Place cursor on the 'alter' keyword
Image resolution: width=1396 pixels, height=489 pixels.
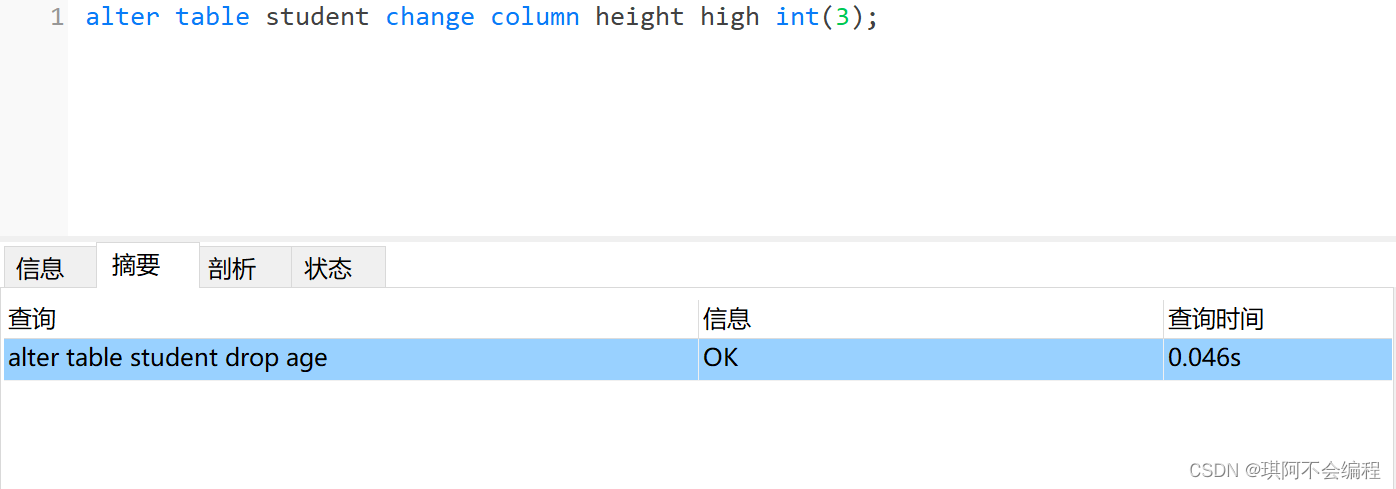pyautogui.click(x=123, y=17)
